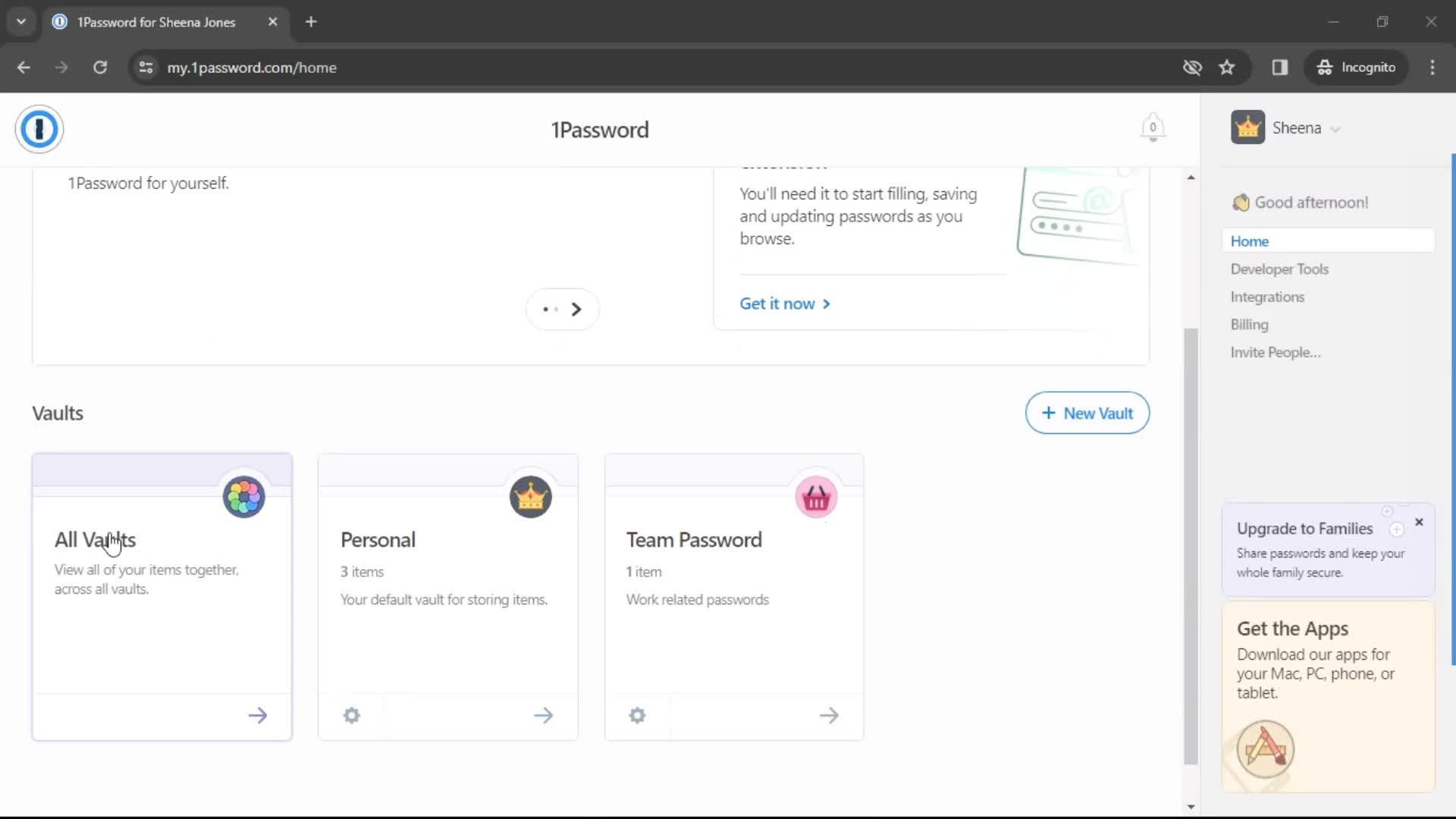The width and height of the screenshot is (1456, 819).
Task: Advance the carousel with the right chevron
Action: click(x=576, y=309)
